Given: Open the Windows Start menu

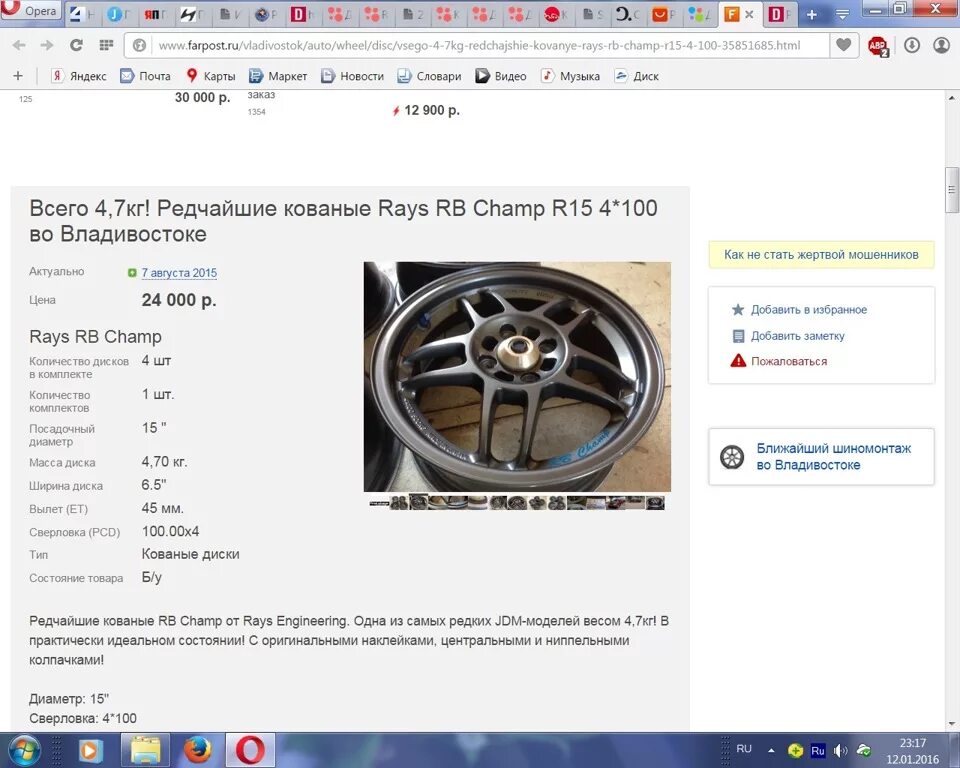Looking at the screenshot, I should click(23, 750).
